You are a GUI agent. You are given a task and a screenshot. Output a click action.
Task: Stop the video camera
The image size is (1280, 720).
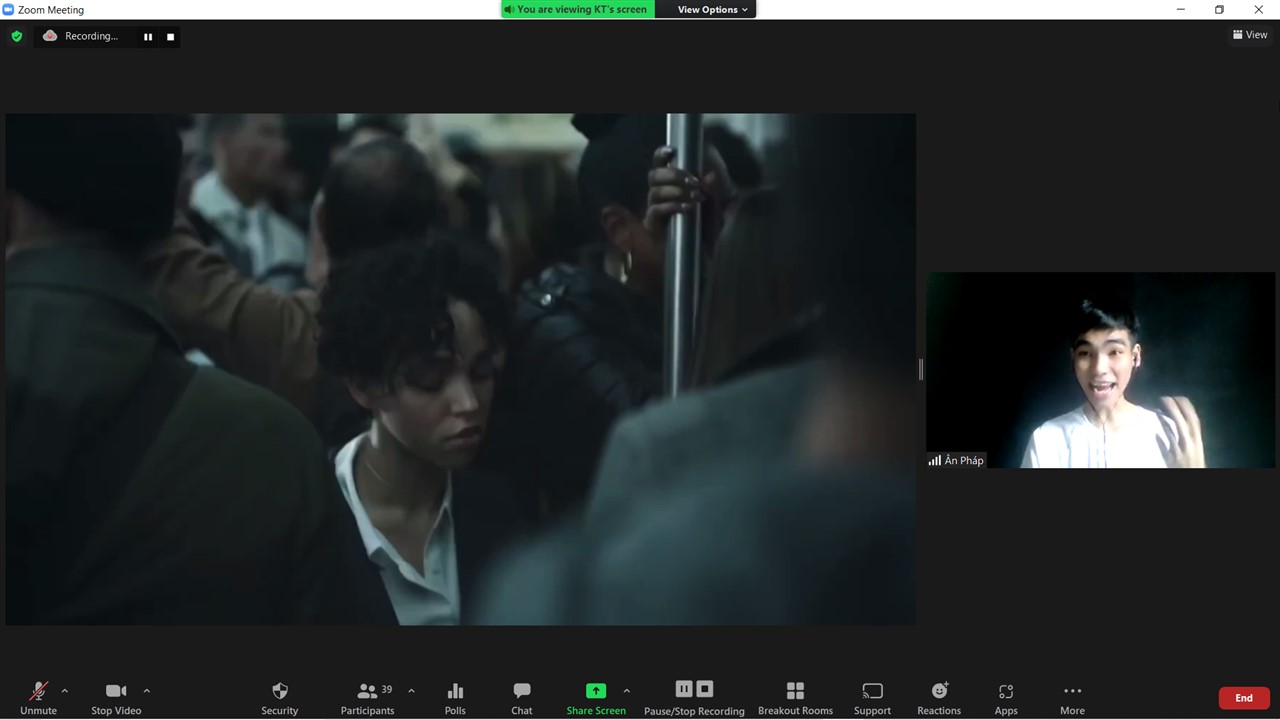click(x=116, y=697)
